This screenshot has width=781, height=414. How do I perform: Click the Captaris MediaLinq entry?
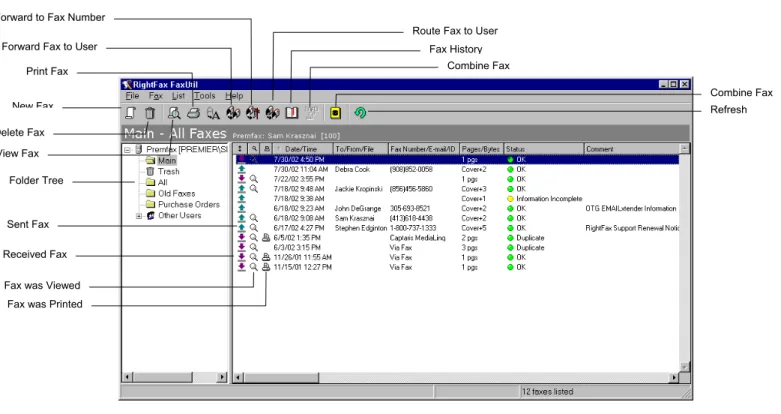click(417, 238)
